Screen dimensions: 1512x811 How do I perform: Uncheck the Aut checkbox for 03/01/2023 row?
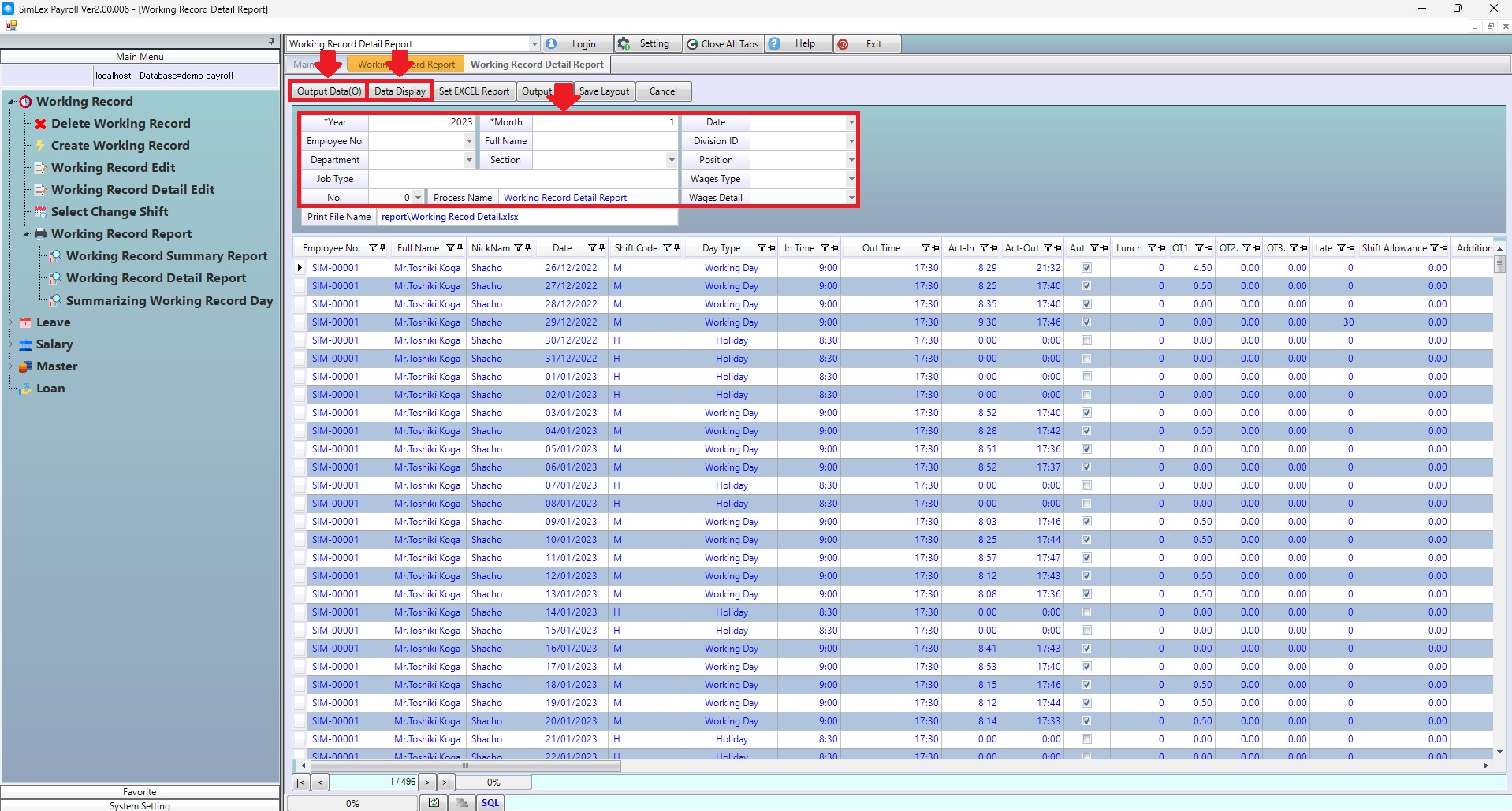pyautogui.click(x=1086, y=413)
